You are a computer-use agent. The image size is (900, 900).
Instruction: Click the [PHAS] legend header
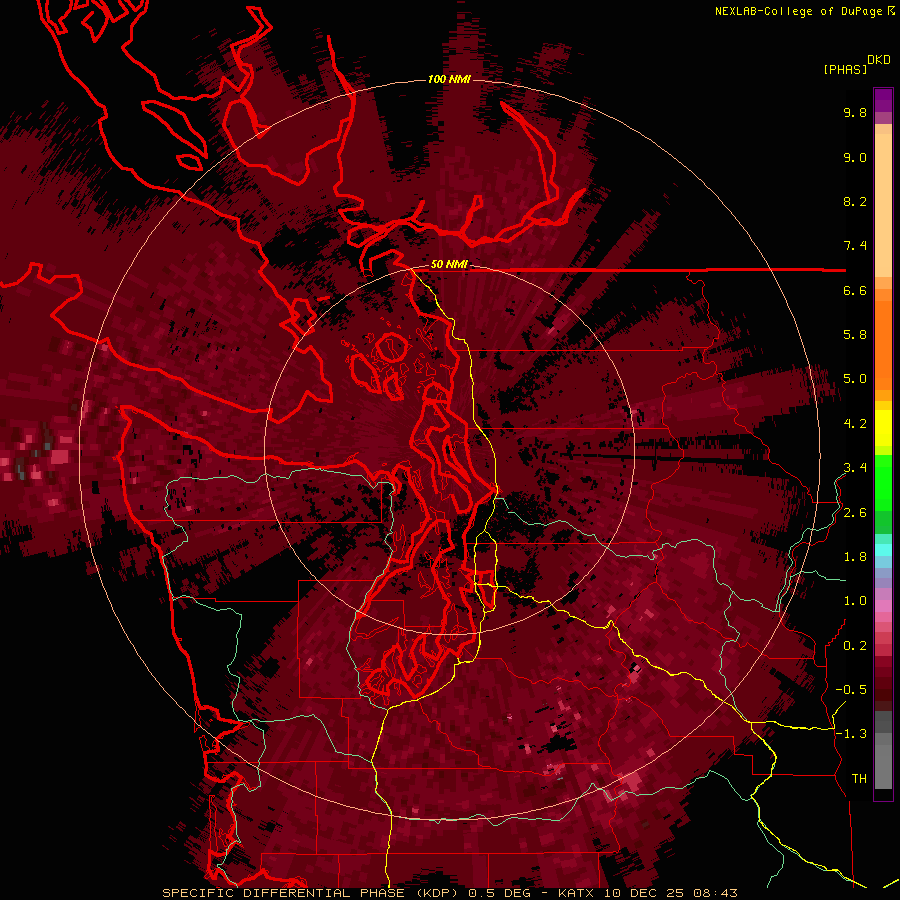point(845,70)
